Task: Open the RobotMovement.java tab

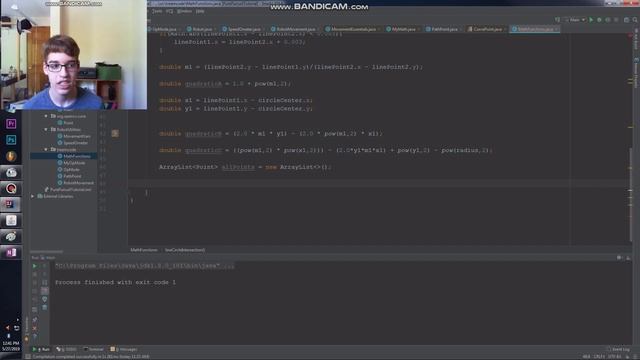Action: pos(294,29)
